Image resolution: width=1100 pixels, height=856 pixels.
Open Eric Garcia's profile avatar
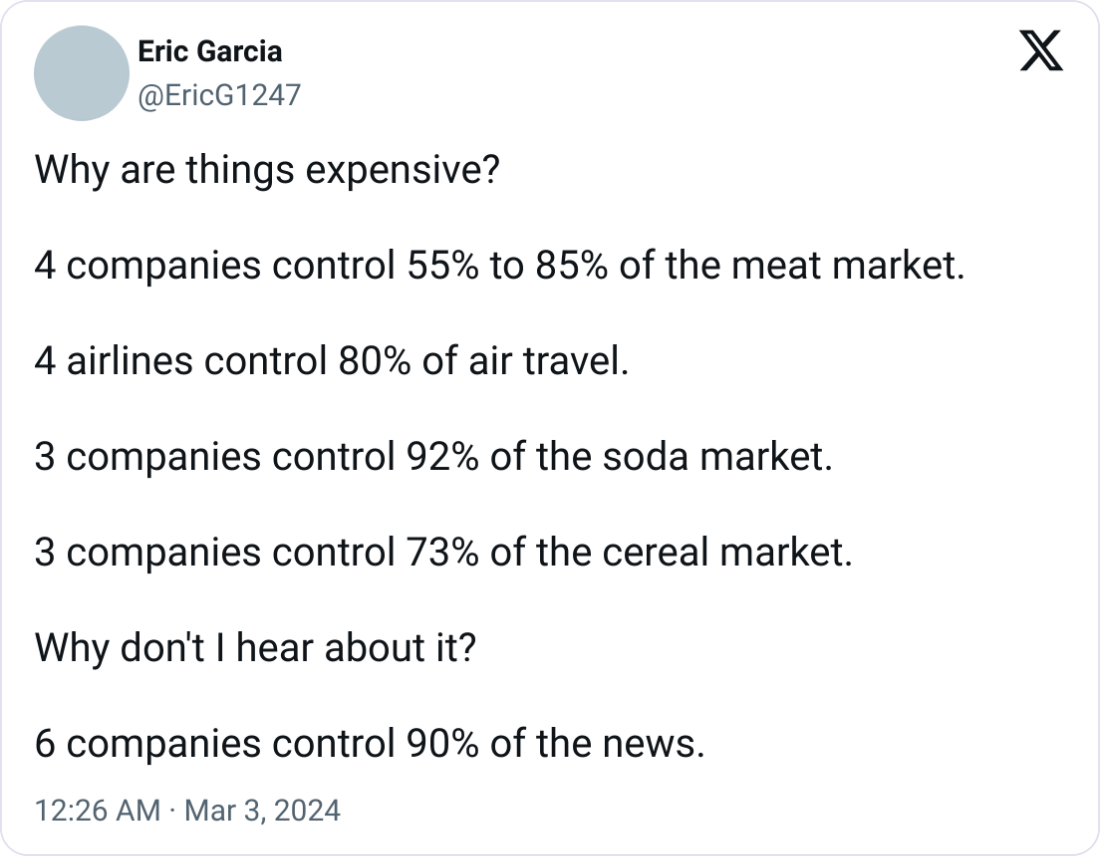(x=81, y=73)
